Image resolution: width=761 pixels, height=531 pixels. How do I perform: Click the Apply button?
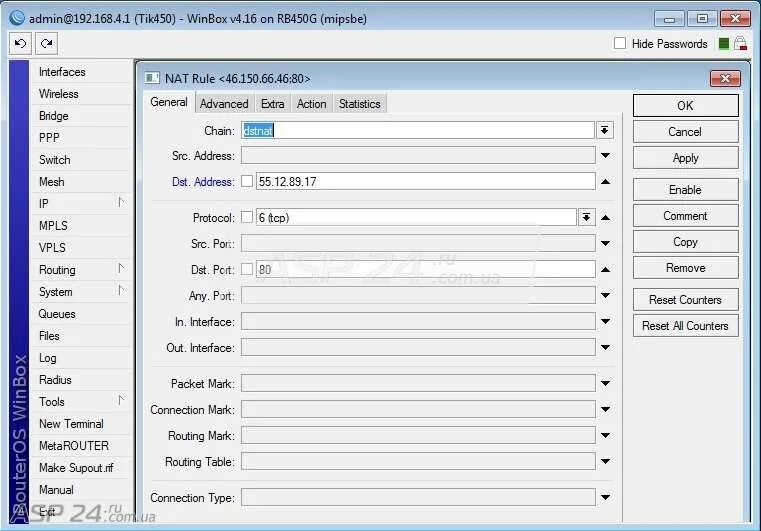[685, 158]
